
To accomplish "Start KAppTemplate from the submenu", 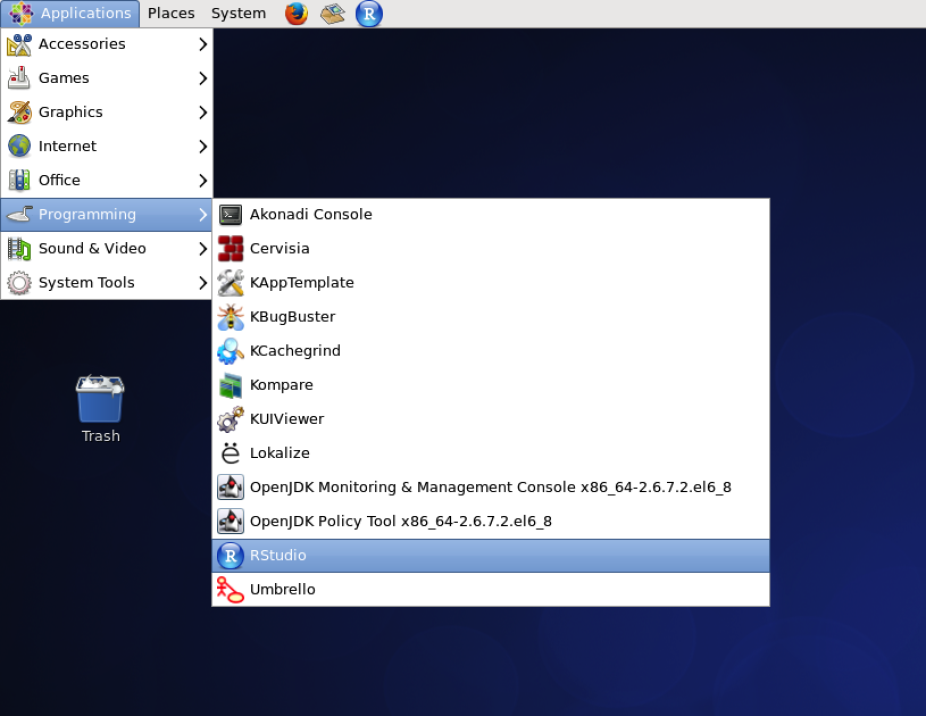I will click(x=491, y=282).
